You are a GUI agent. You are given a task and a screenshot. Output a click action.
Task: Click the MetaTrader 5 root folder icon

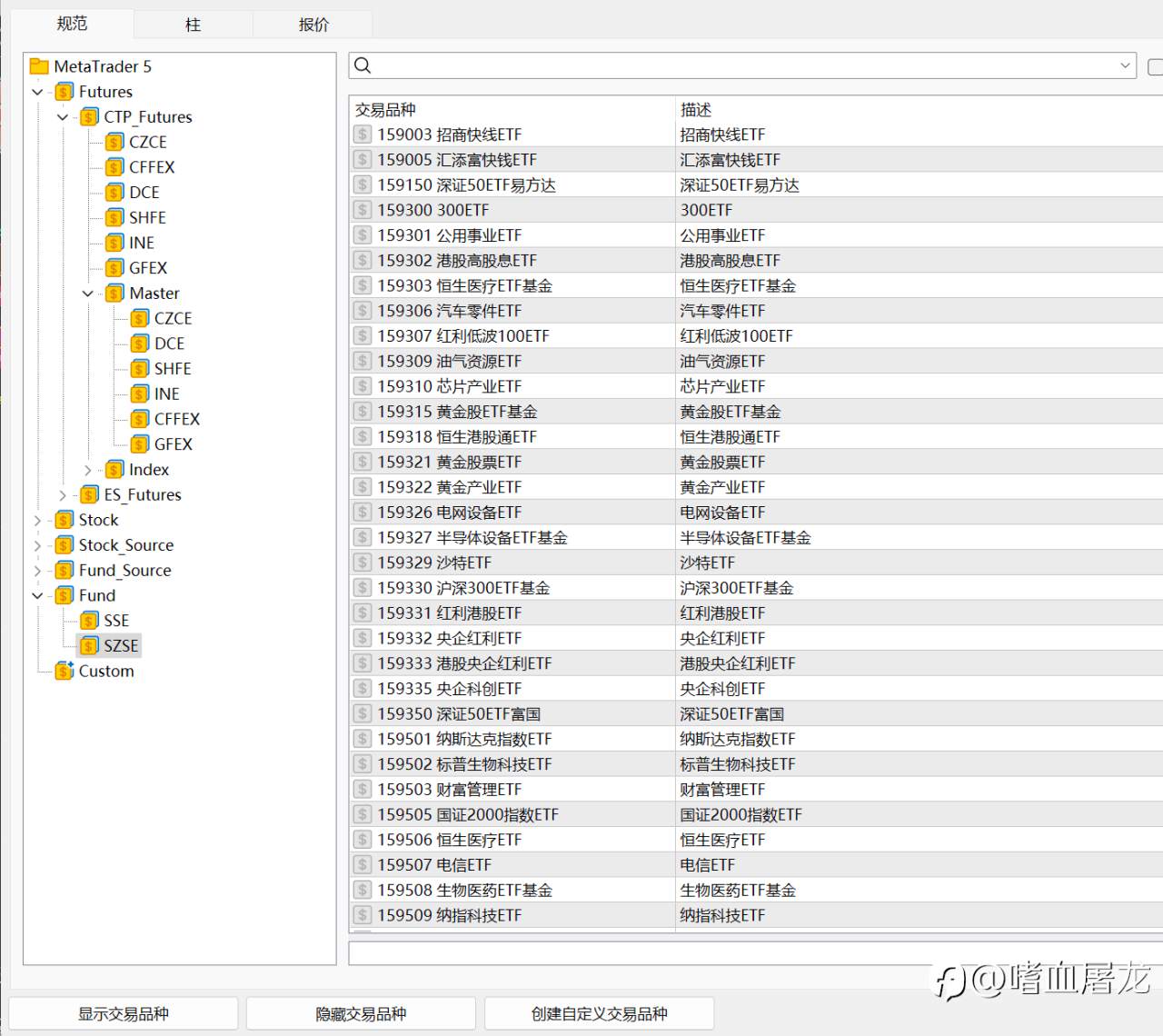tap(39, 66)
